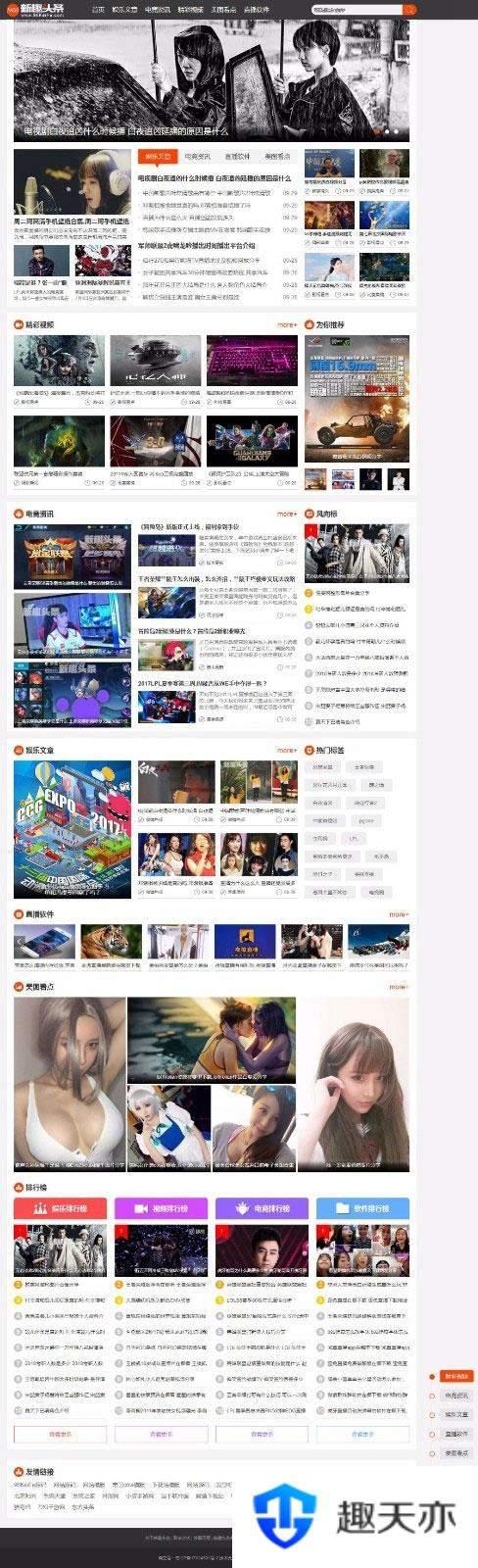The image size is (478, 1568).
Task: Open more+ link of the 精彩视频 section
Action: coord(287,324)
